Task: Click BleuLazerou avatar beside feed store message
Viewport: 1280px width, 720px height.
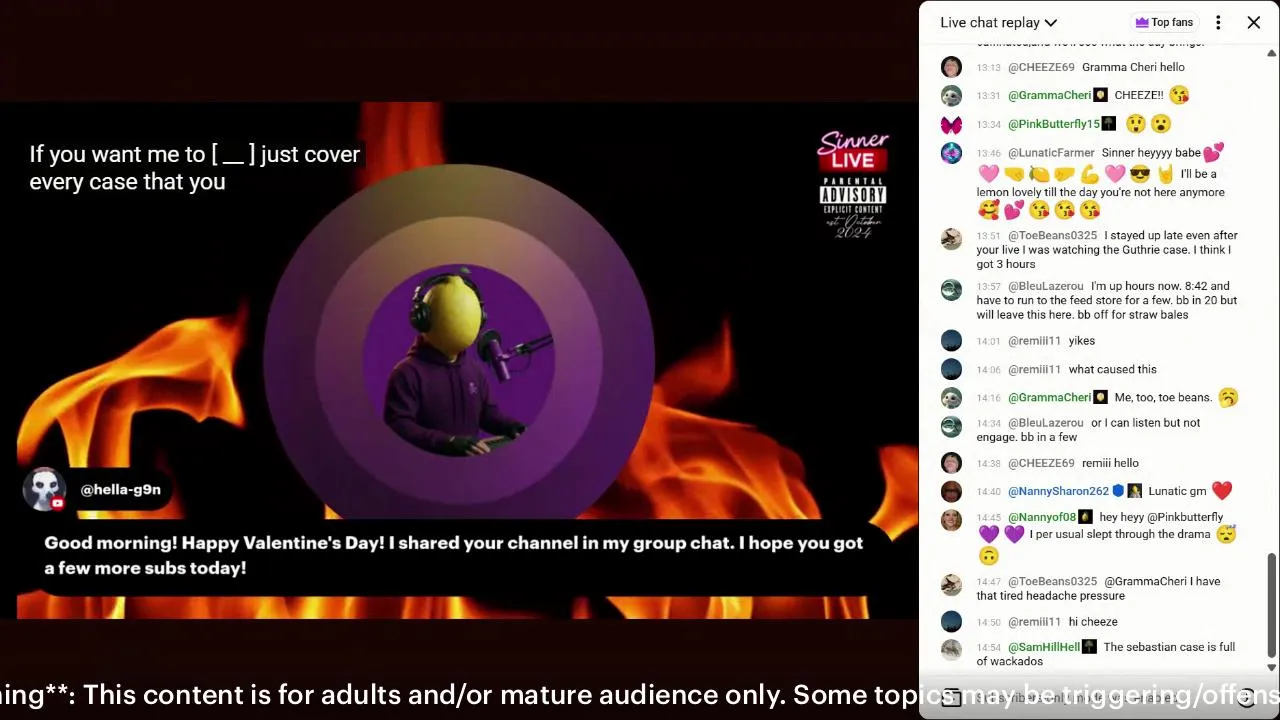Action: (951, 289)
